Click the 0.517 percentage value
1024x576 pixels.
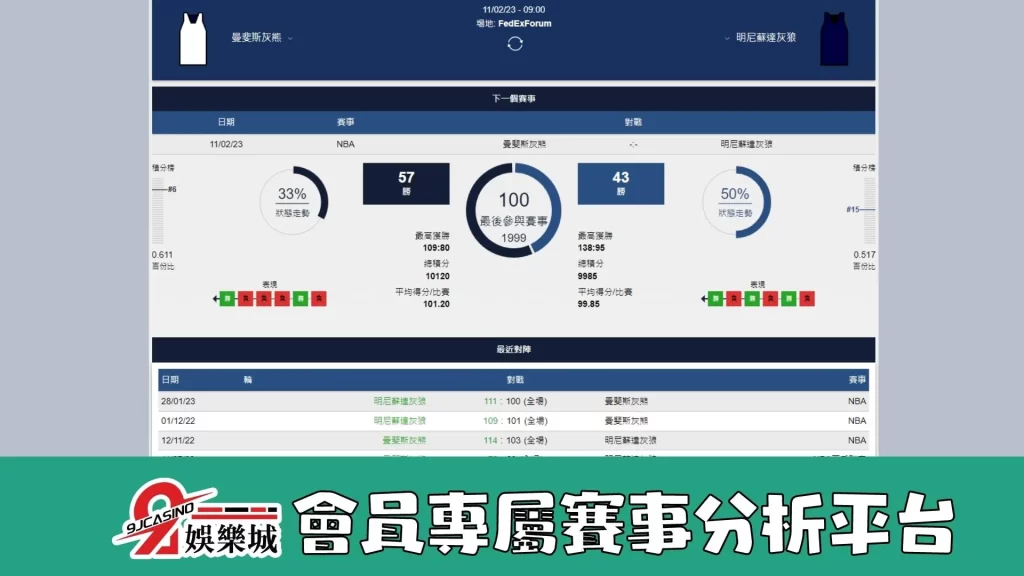[864, 255]
